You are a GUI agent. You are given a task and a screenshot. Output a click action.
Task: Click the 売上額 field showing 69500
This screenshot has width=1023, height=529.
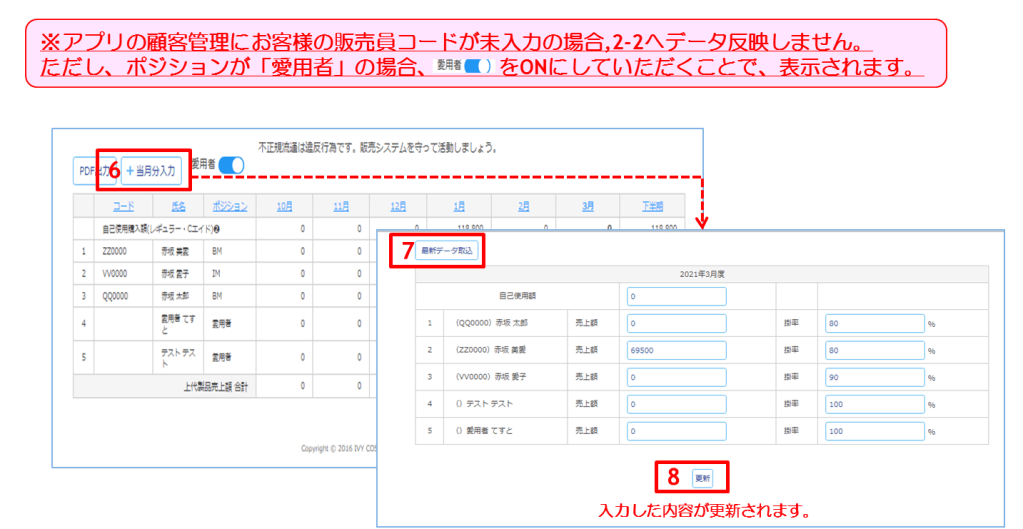click(x=676, y=351)
